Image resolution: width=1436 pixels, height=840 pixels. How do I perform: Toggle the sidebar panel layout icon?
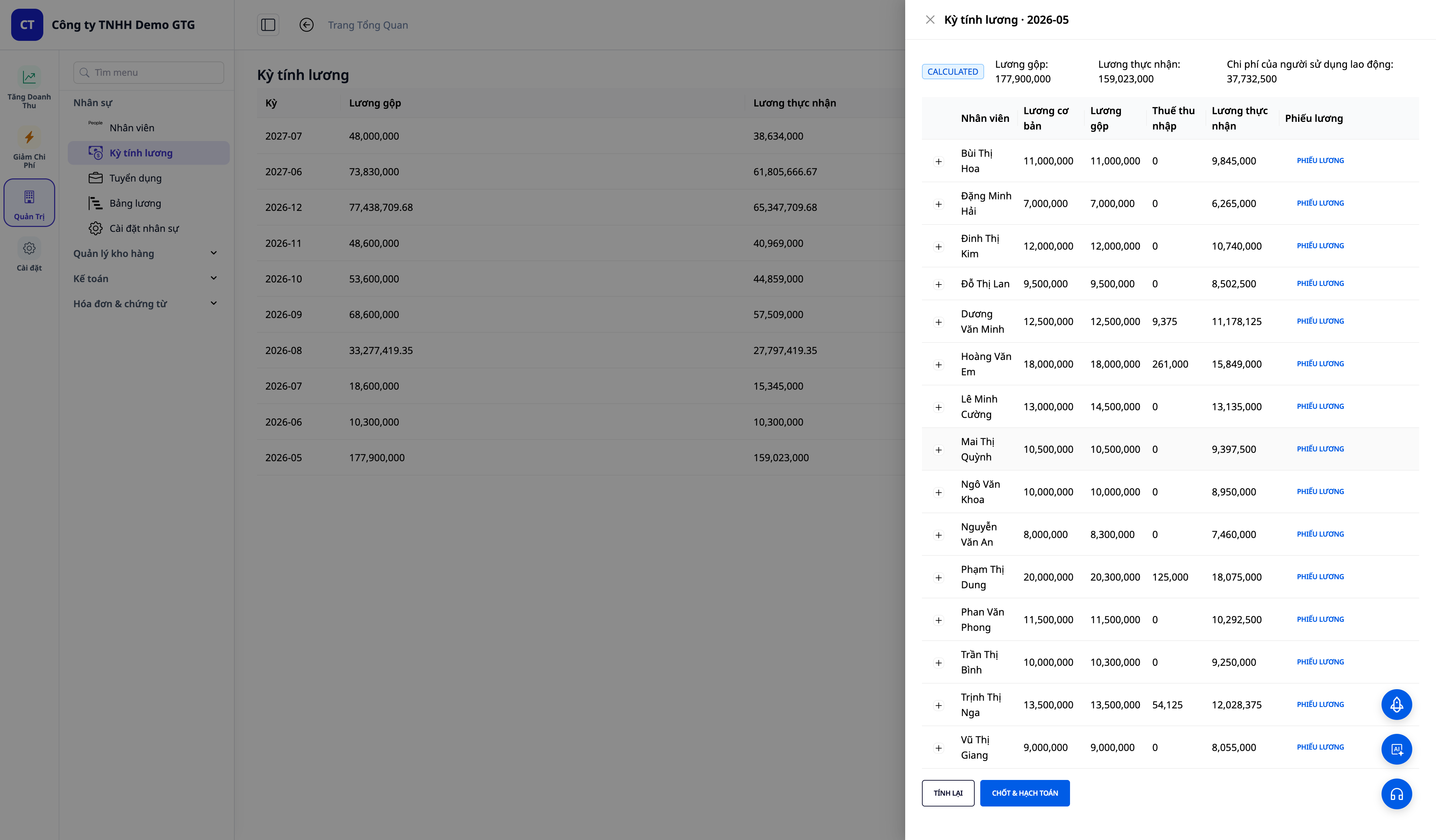click(x=268, y=24)
